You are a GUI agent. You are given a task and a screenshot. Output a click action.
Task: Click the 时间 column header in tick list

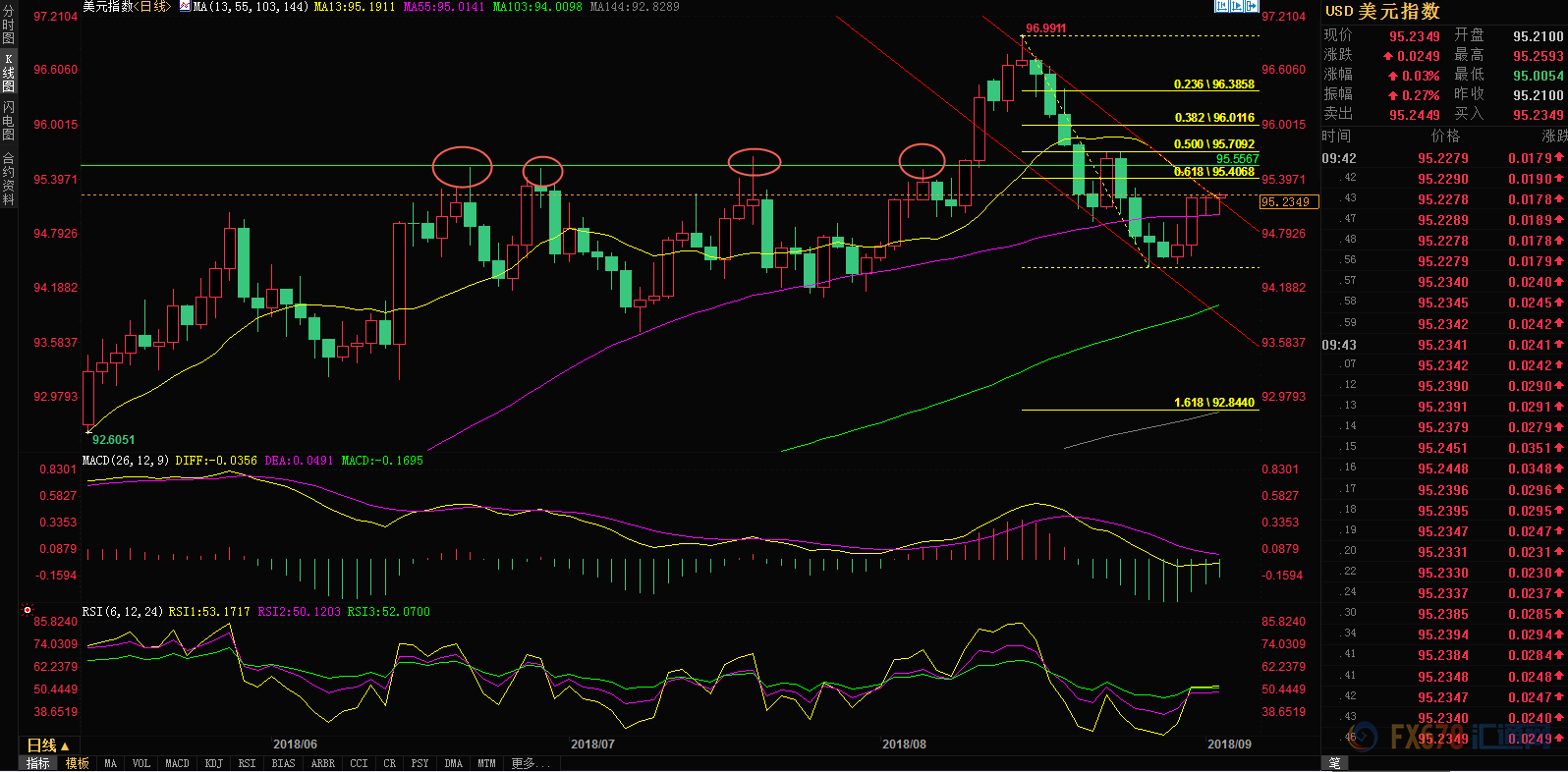click(x=1336, y=136)
